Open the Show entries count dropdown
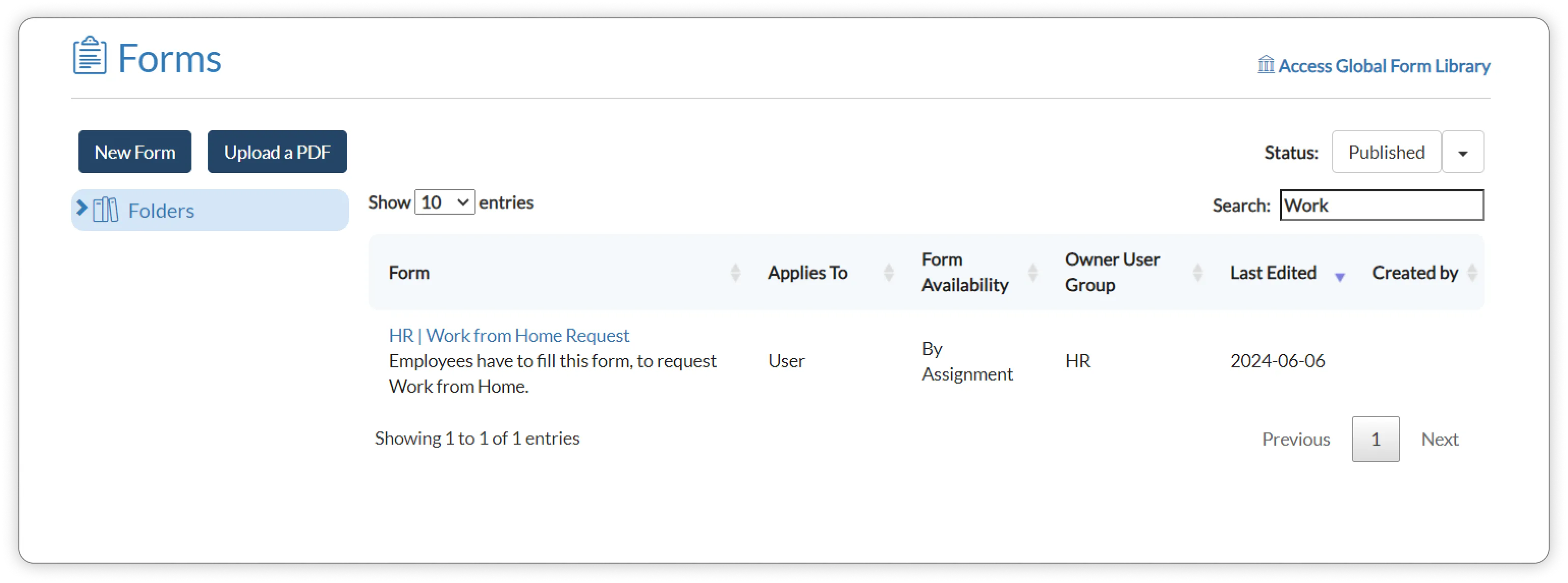Image resolution: width=1568 pixels, height=583 pixels. tap(444, 202)
